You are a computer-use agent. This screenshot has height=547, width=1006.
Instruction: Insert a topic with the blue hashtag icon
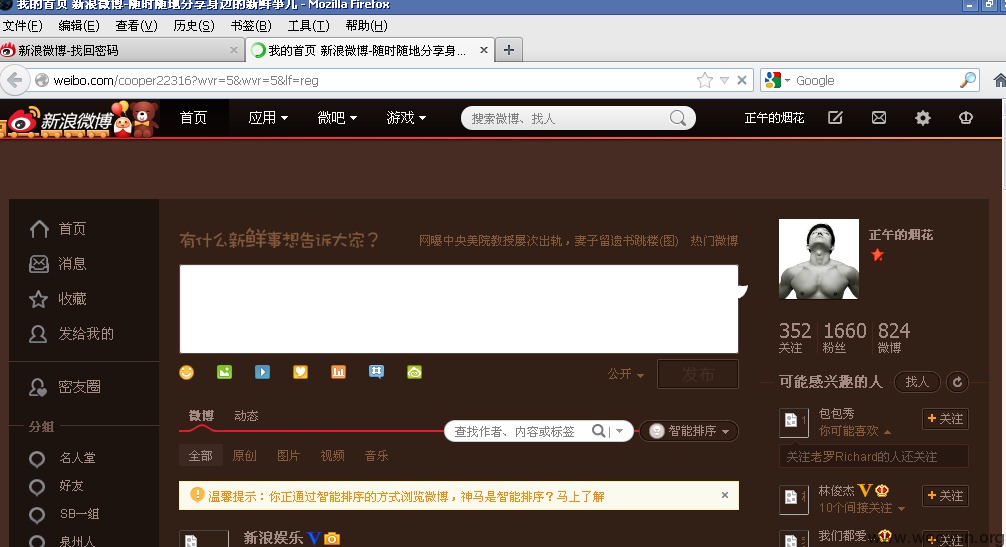[x=377, y=372]
